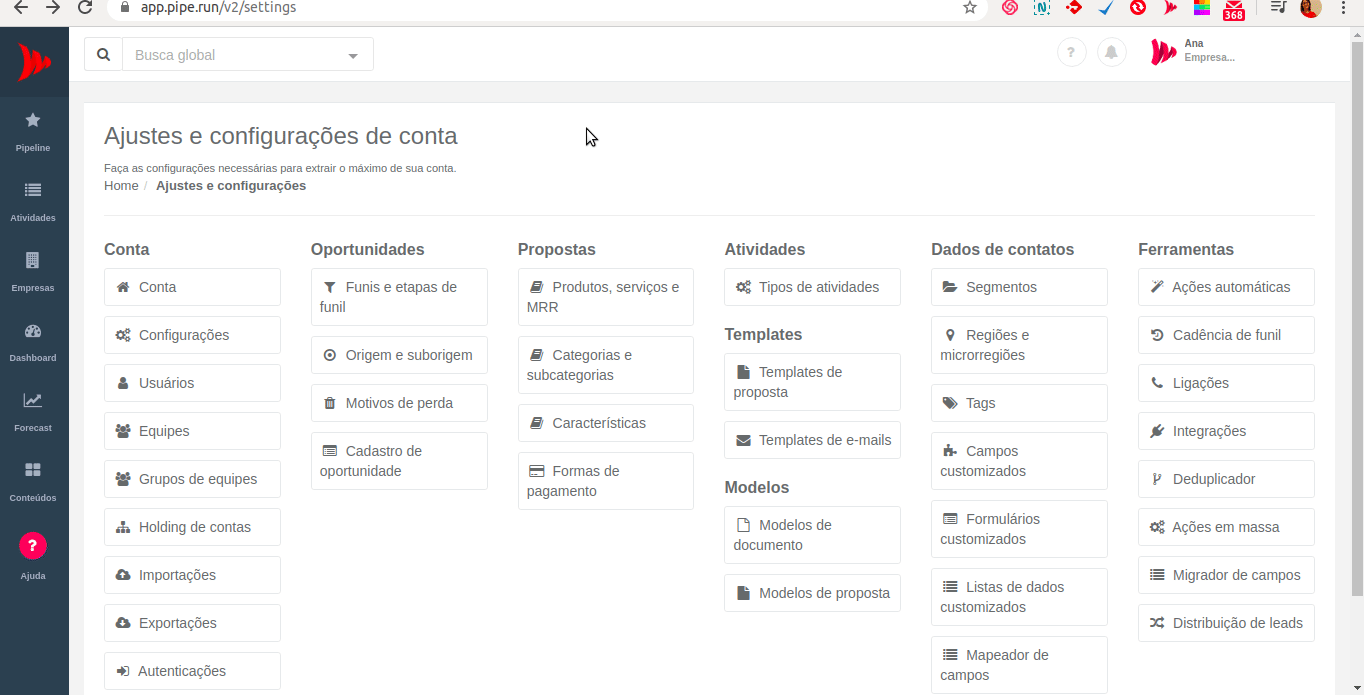Expand the Busca global dropdown arrow
Viewport: 1364px width, 695px height.
[352, 56]
